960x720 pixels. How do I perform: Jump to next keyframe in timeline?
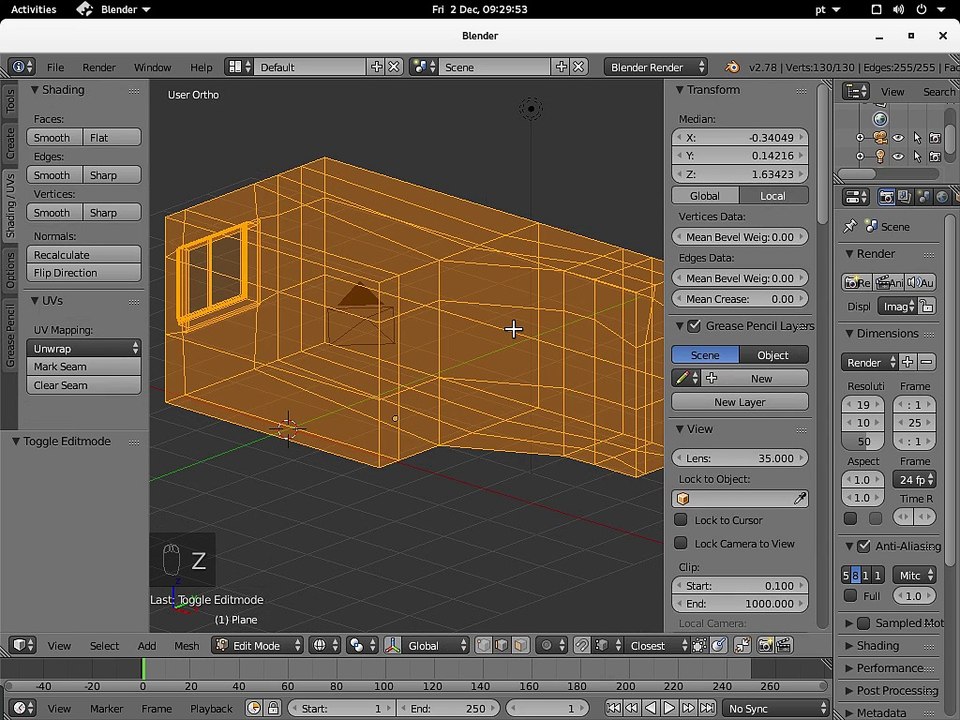pos(688,708)
